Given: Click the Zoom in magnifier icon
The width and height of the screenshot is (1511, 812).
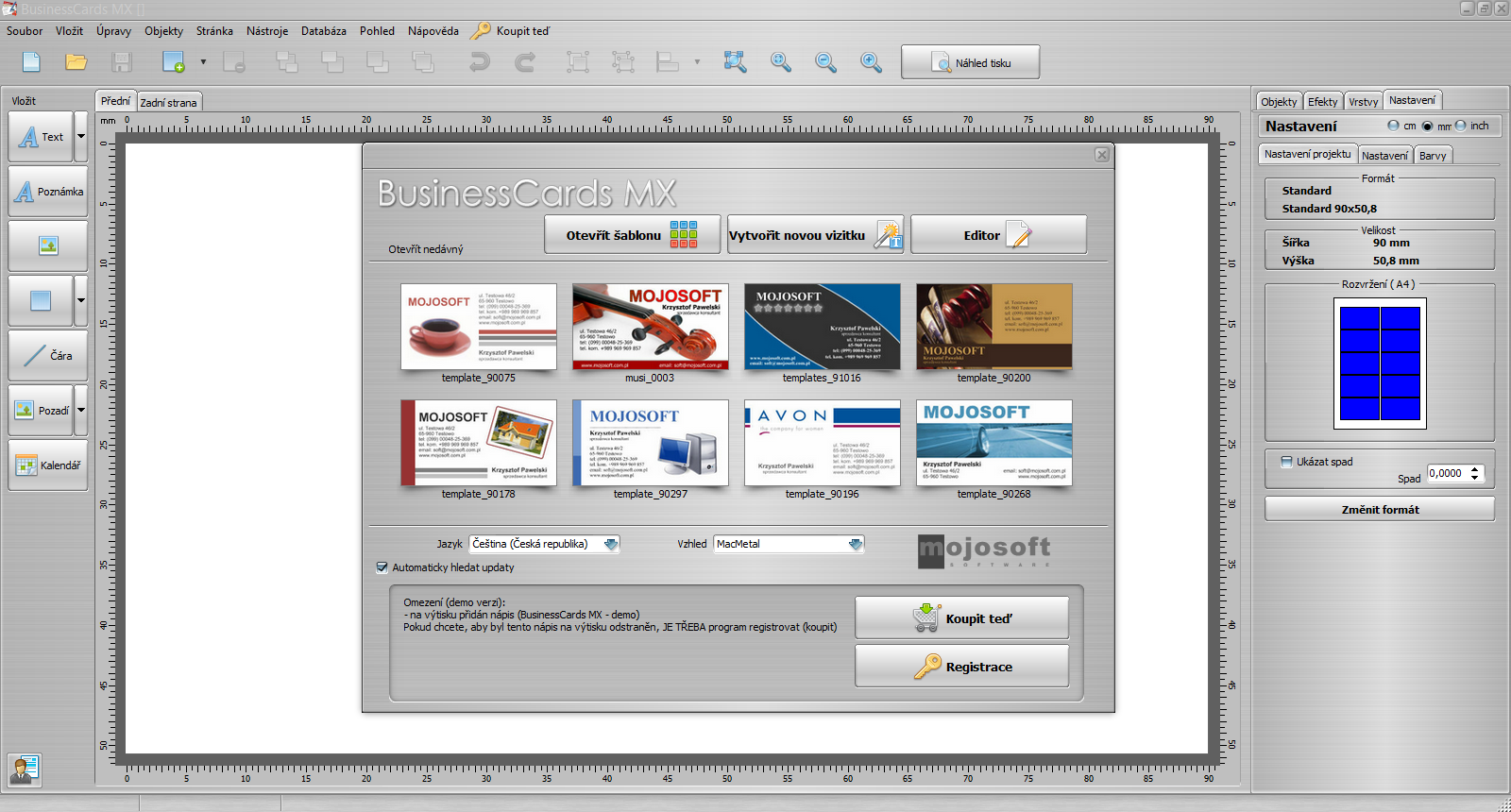Looking at the screenshot, I should (871, 62).
